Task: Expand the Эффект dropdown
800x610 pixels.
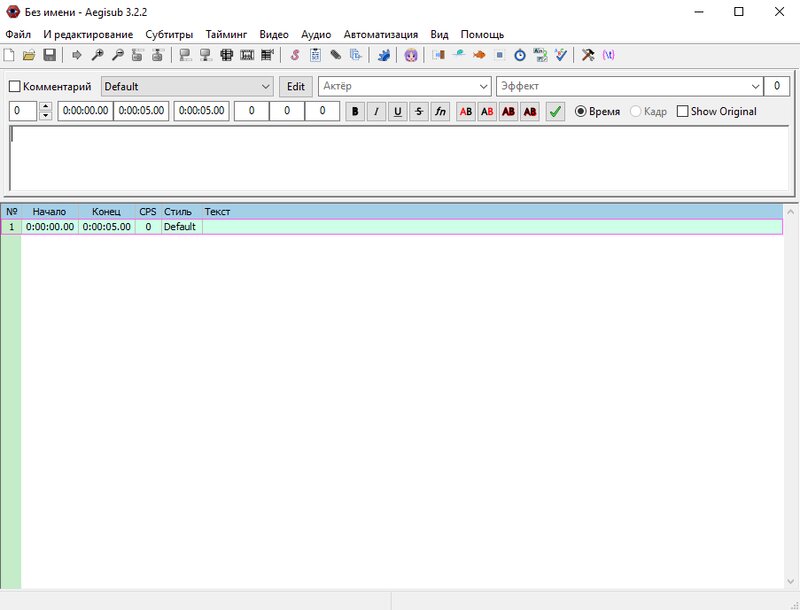Action: tap(755, 87)
